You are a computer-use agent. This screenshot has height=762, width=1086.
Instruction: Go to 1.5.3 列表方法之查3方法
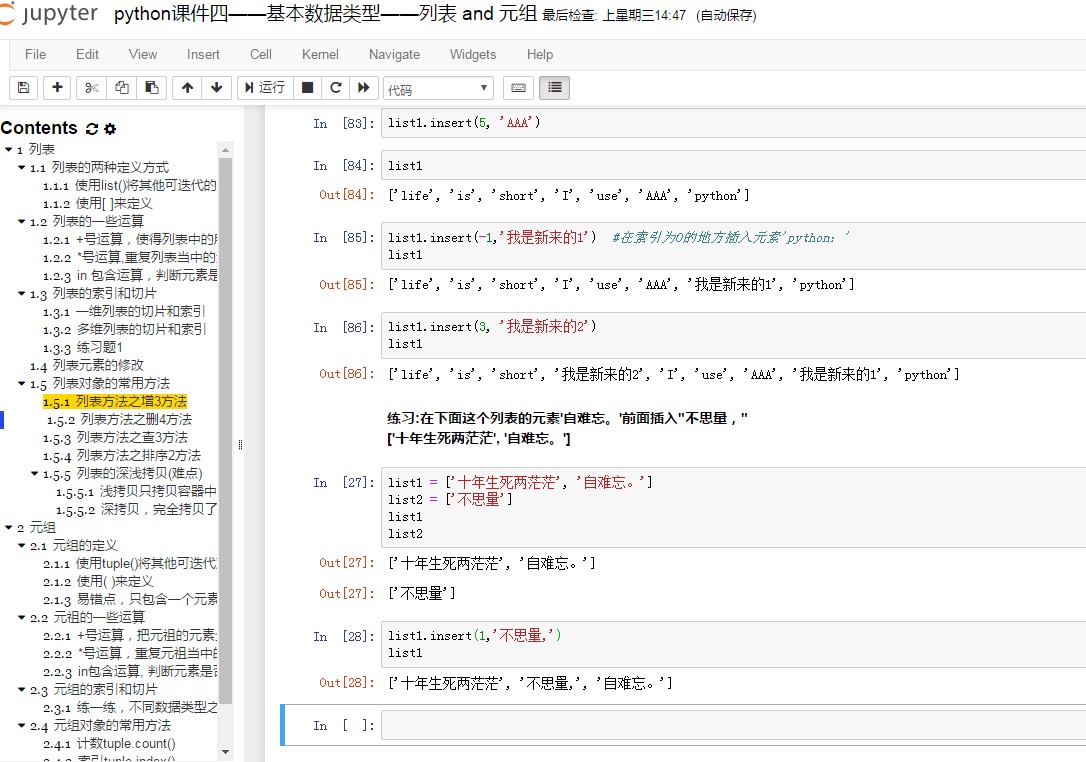click(116, 438)
